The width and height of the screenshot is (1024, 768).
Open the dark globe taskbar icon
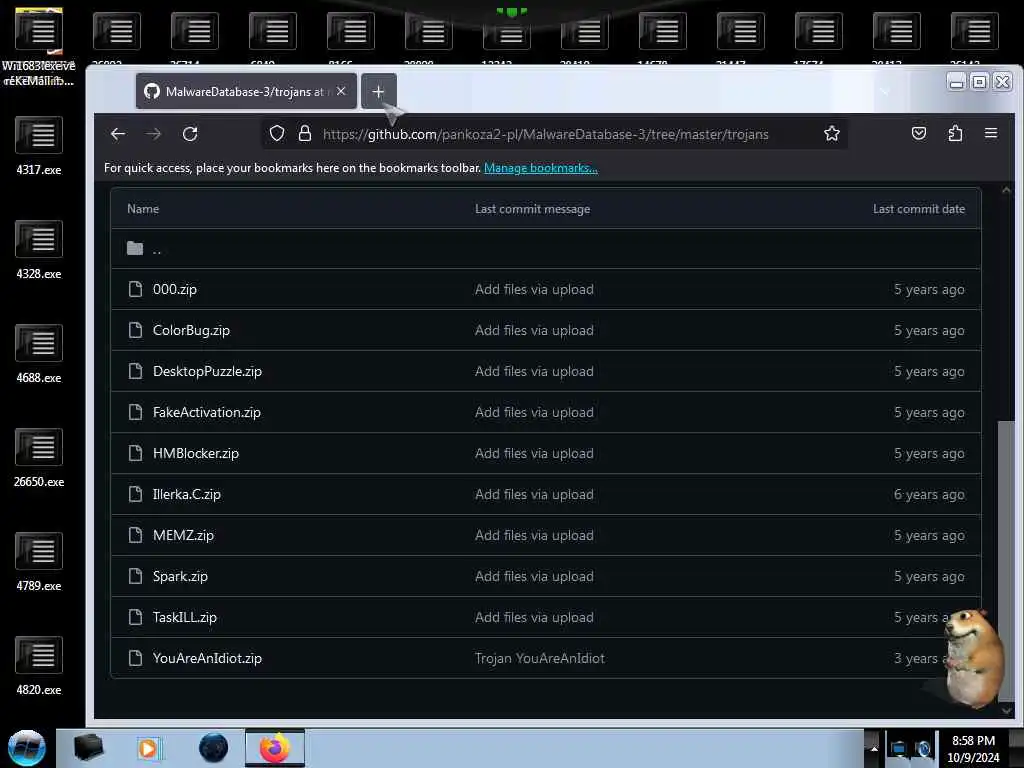click(214, 748)
